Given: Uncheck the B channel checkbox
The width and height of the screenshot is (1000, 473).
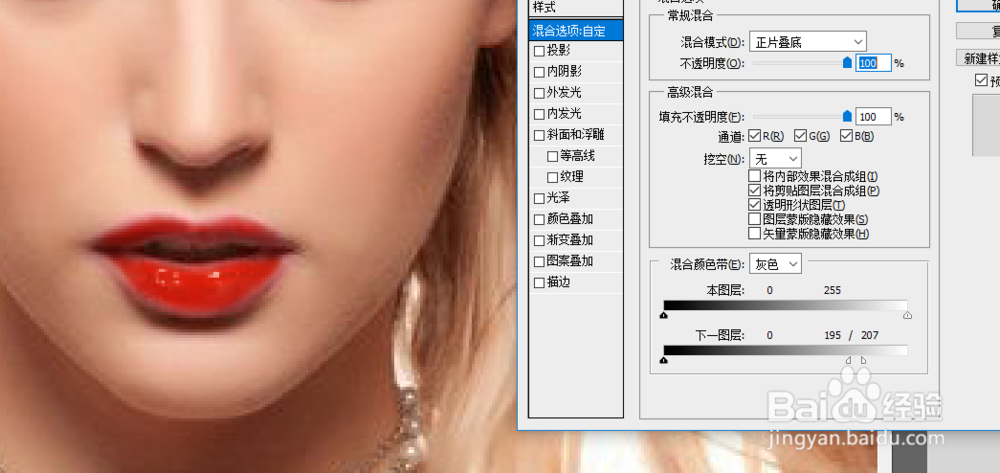Looking at the screenshot, I should click(846, 136).
